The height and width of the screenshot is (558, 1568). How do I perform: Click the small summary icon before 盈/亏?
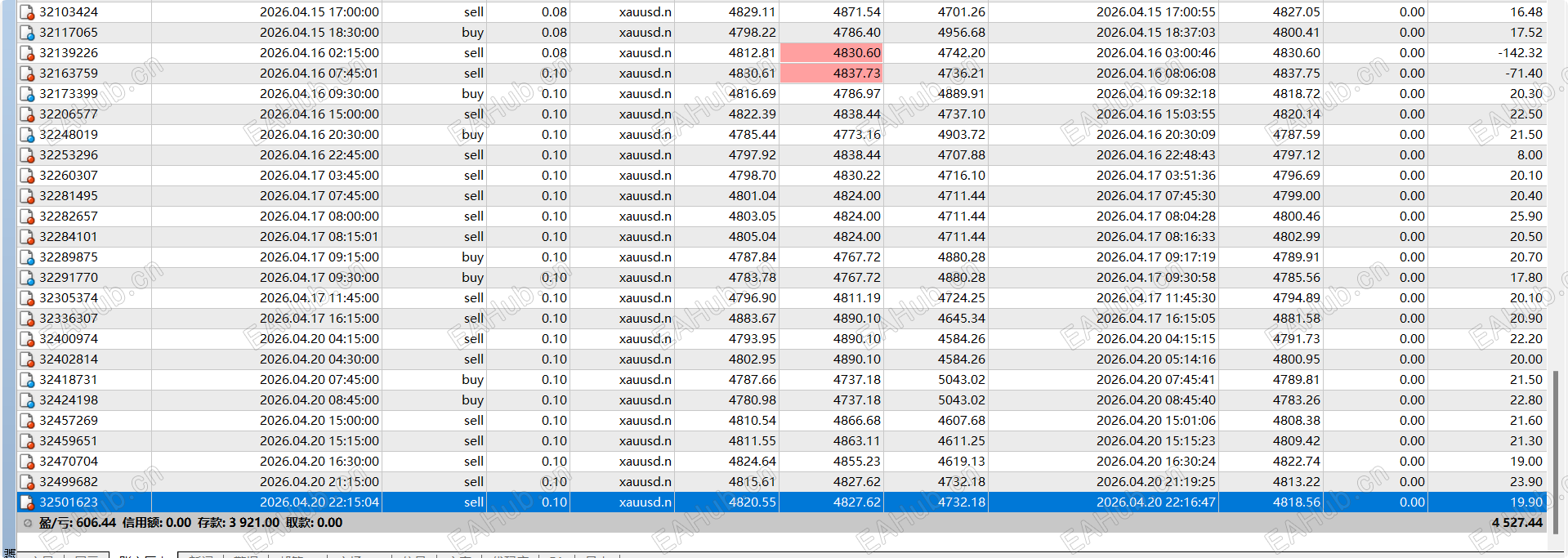click(28, 523)
